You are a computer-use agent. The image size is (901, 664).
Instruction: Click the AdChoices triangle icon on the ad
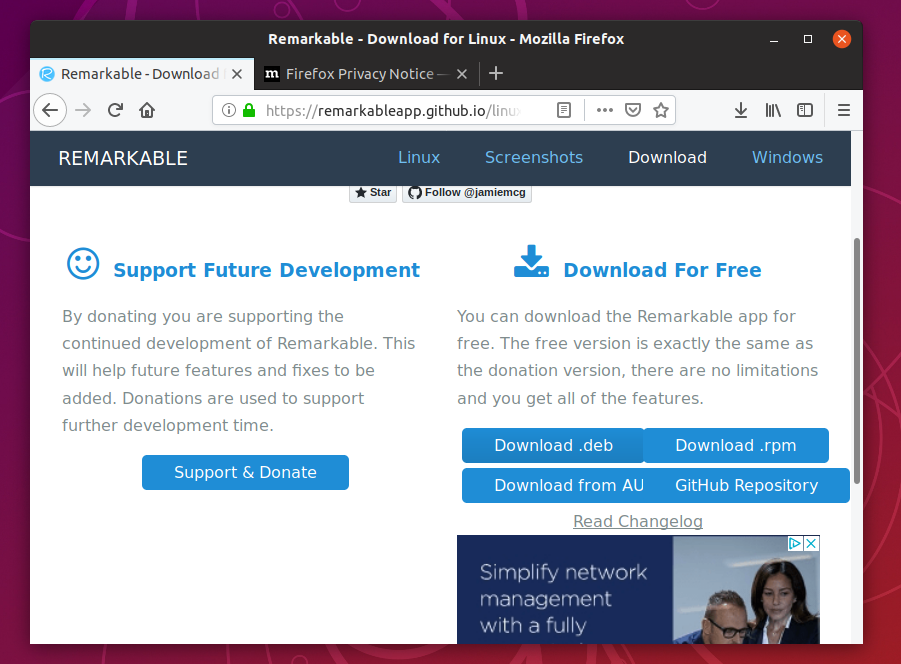[795, 543]
